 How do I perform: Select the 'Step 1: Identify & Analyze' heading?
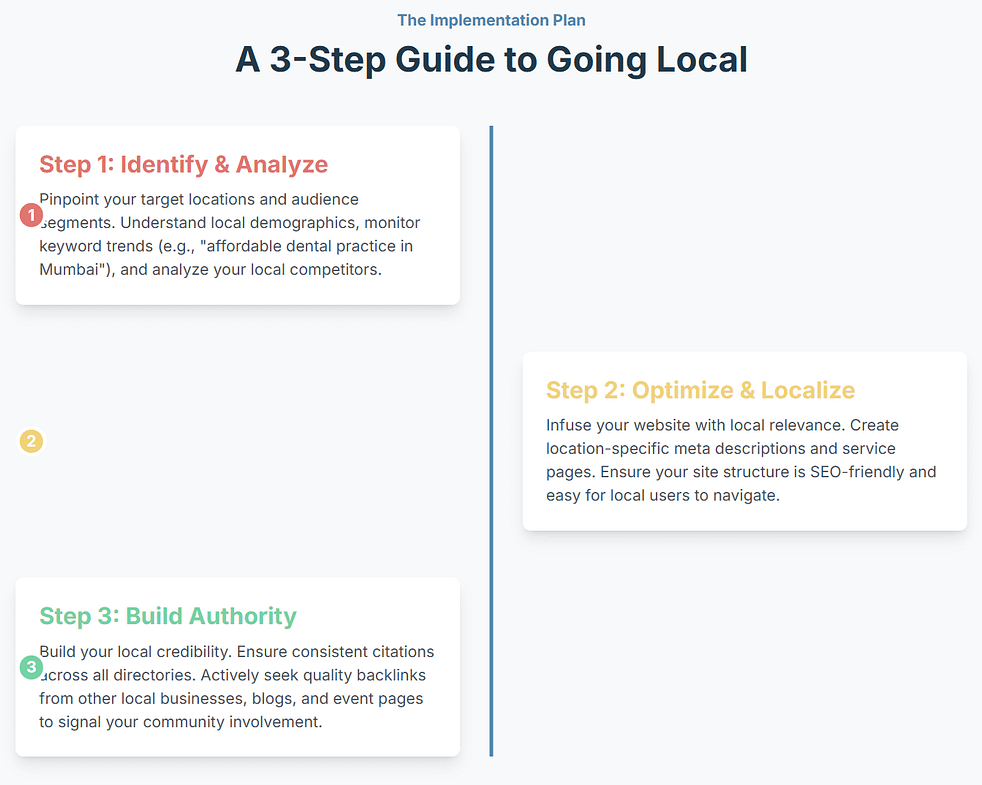click(183, 164)
